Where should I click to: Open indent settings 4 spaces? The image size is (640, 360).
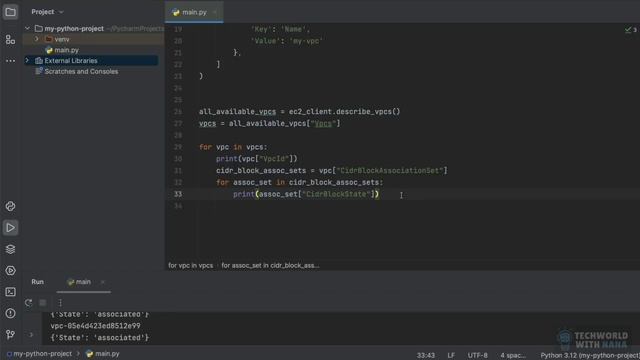(513, 355)
